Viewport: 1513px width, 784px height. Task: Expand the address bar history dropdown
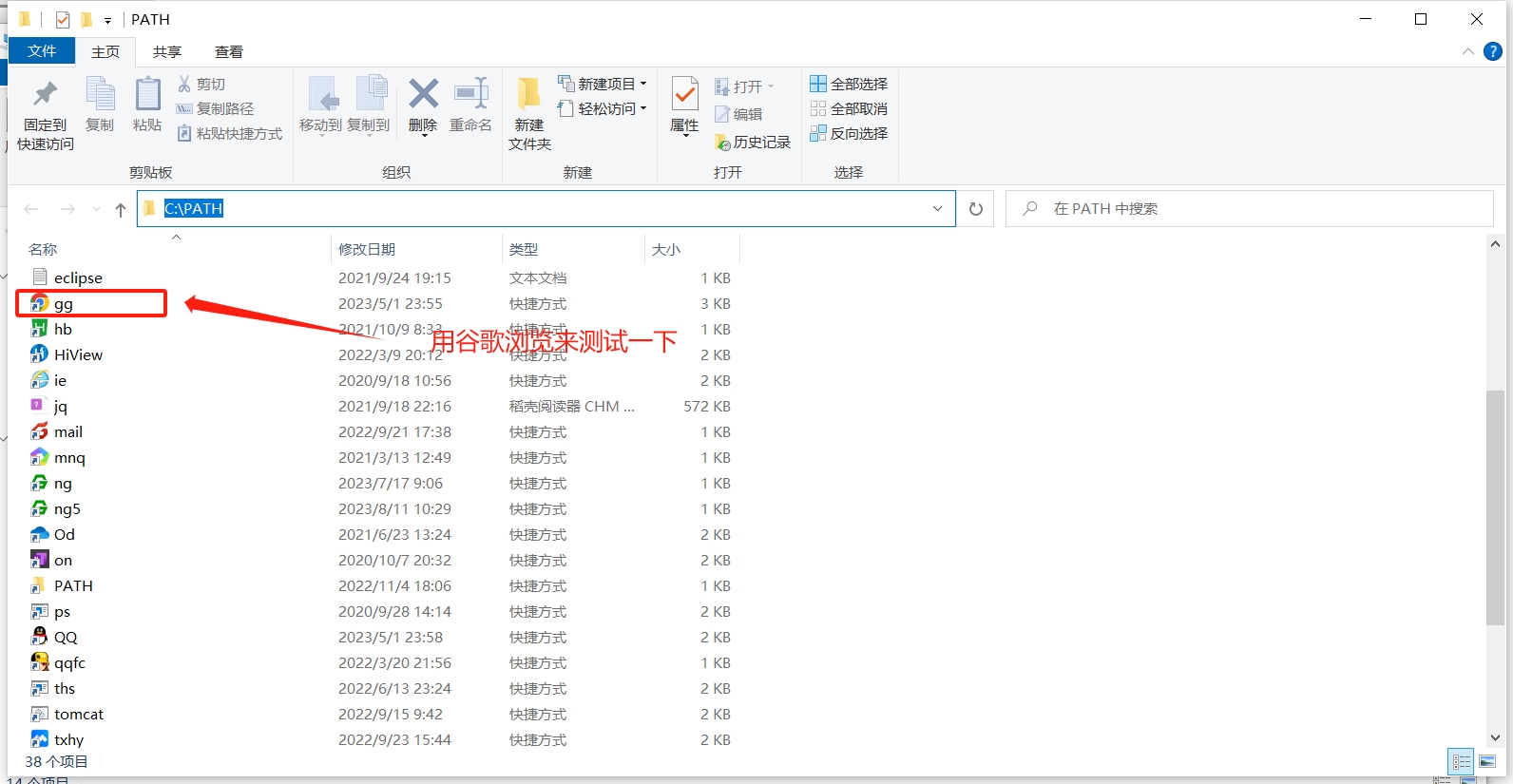pyautogui.click(x=937, y=209)
